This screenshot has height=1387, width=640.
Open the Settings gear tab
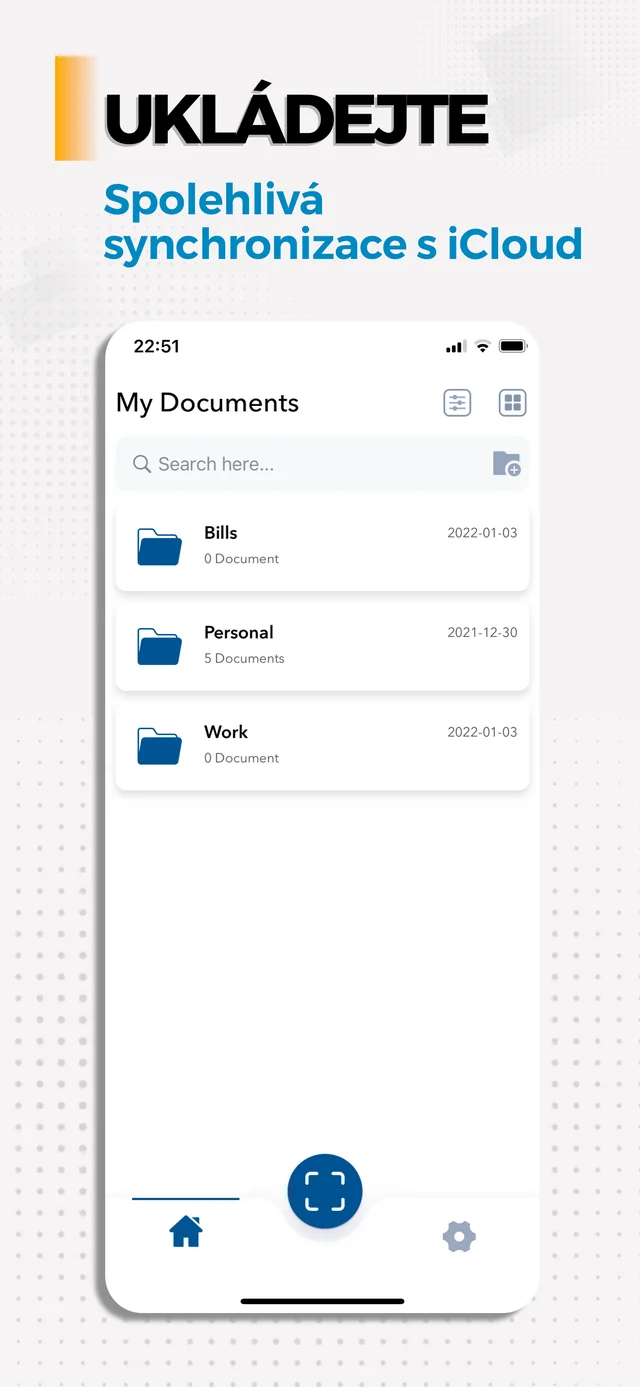pyautogui.click(x=459, y=1237)
